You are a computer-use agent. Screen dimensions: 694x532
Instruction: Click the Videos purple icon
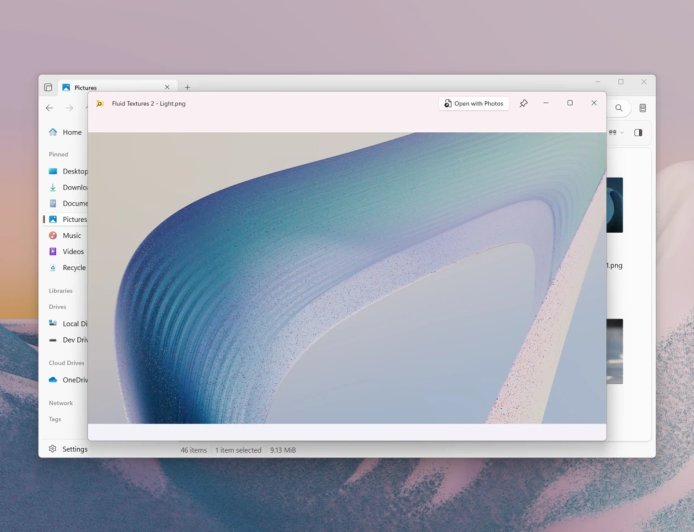point(53,251)
